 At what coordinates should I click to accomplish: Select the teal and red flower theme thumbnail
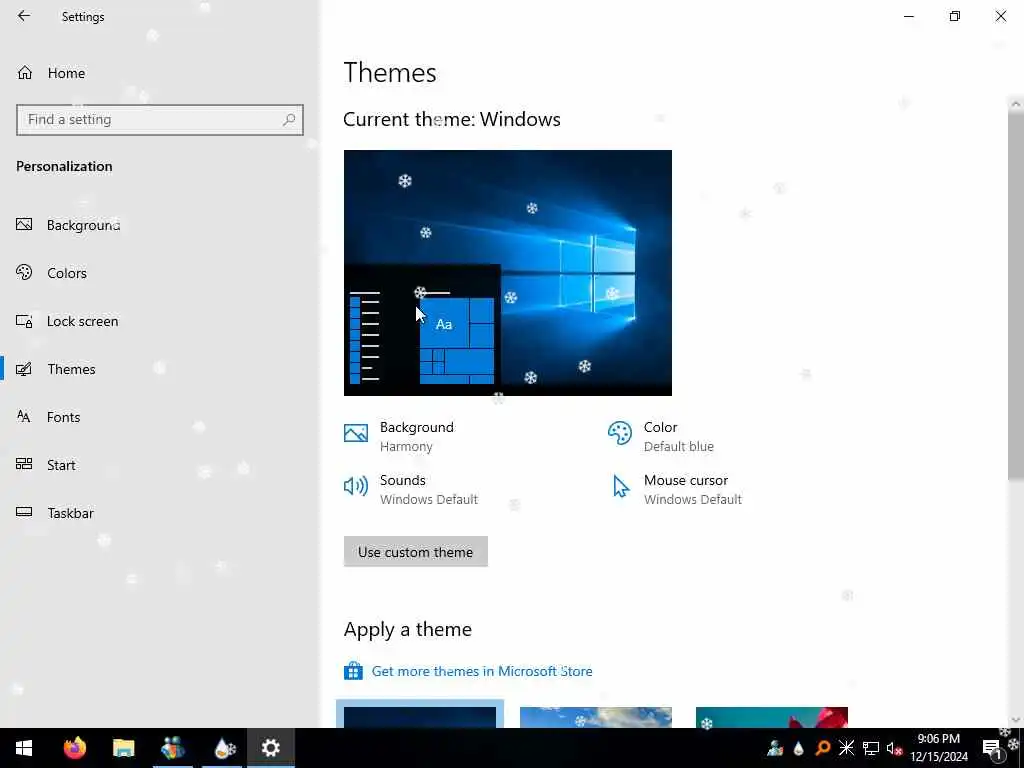click(x=772, y=717)
